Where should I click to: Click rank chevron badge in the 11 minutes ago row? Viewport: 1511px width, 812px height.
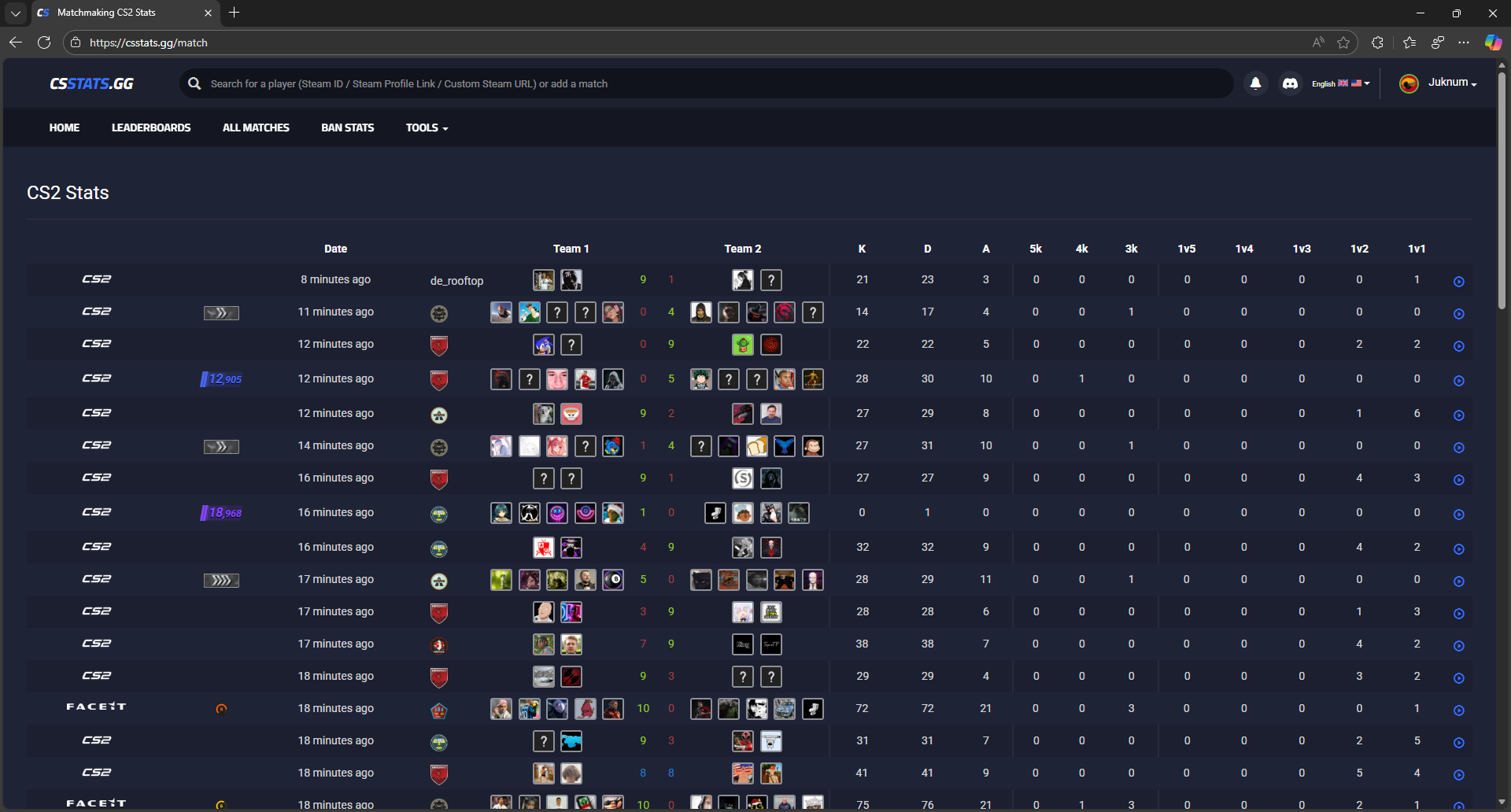coord(221,313)
